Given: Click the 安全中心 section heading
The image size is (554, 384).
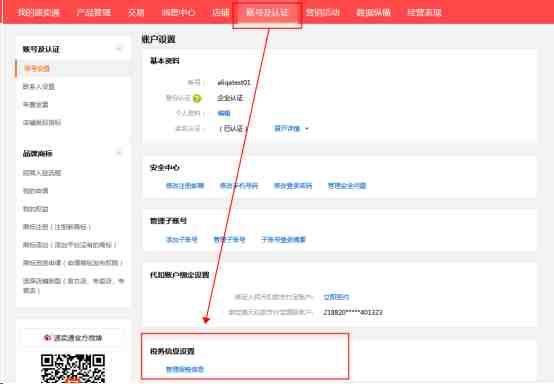Looking at the screenshot, I should click(x=165, y=167).
